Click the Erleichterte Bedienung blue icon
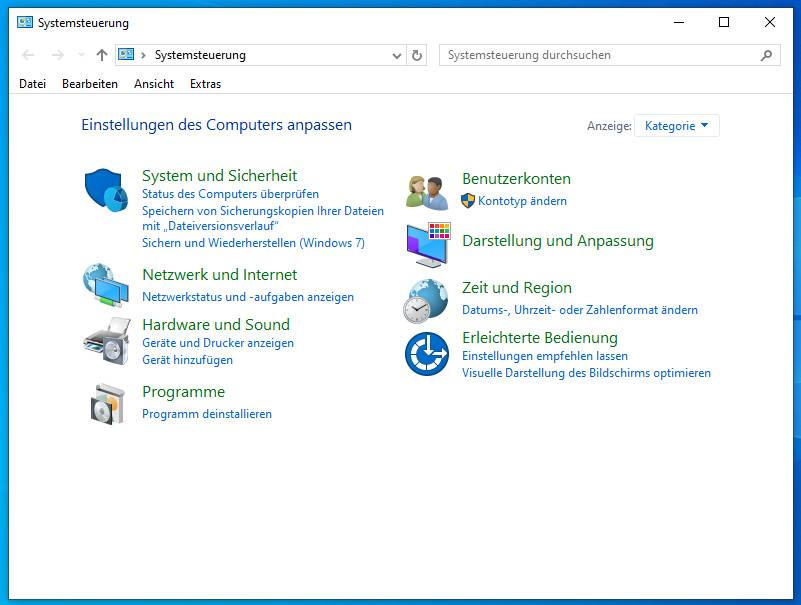The width and height of the screenshot is (801, 605). (426, 353)
